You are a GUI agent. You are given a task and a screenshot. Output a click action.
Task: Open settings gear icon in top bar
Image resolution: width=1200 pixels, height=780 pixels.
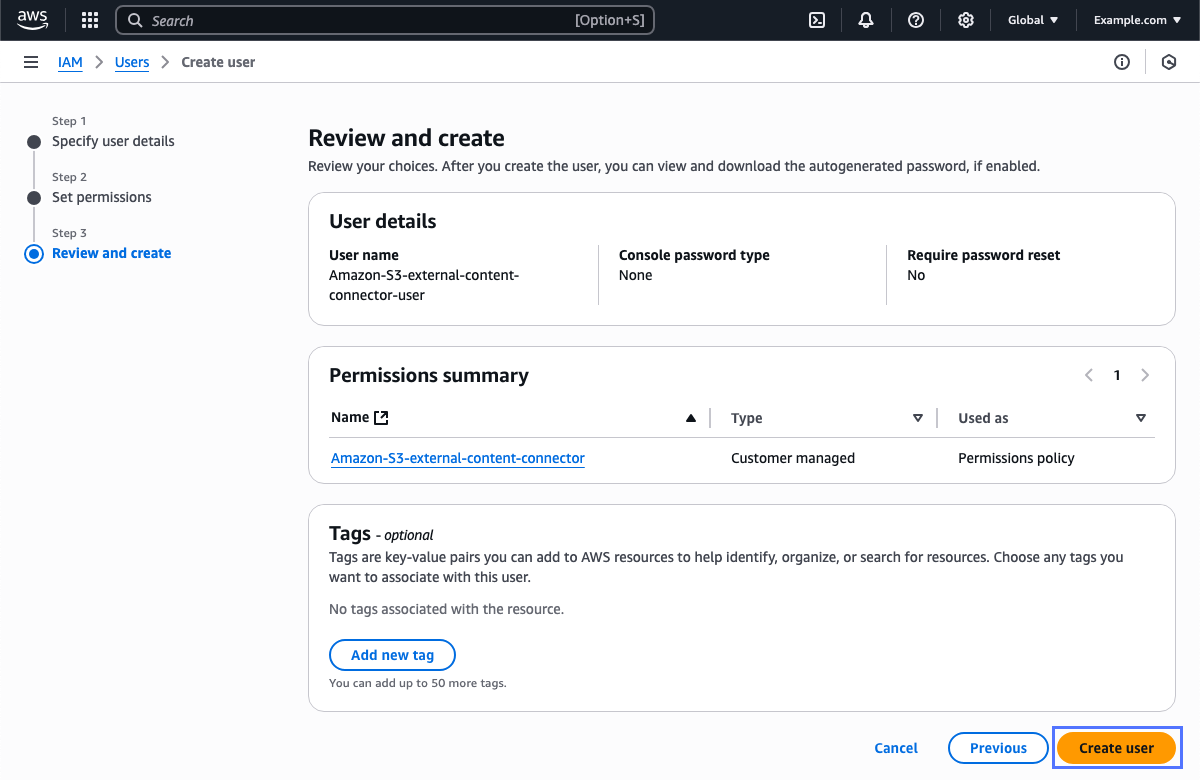tap(966, 20)
